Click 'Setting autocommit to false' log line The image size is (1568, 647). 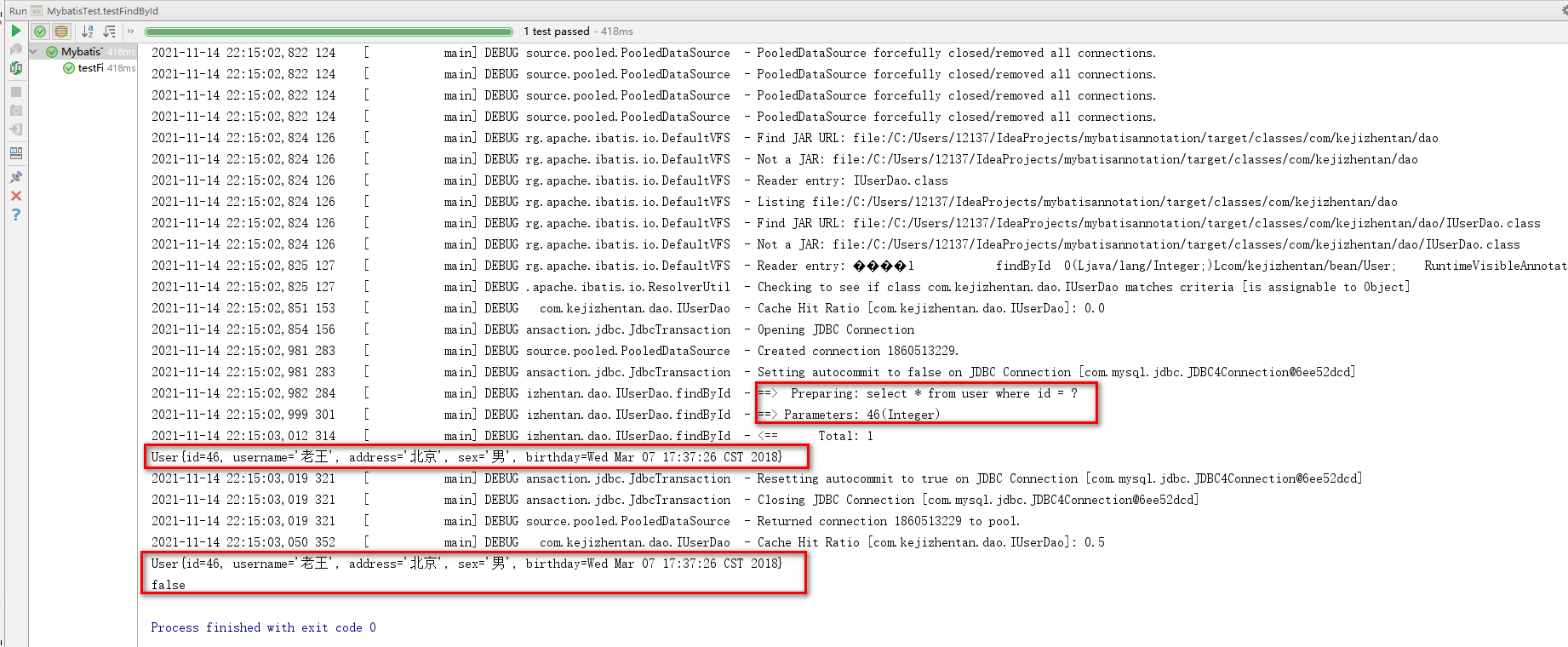(1056, 372)
